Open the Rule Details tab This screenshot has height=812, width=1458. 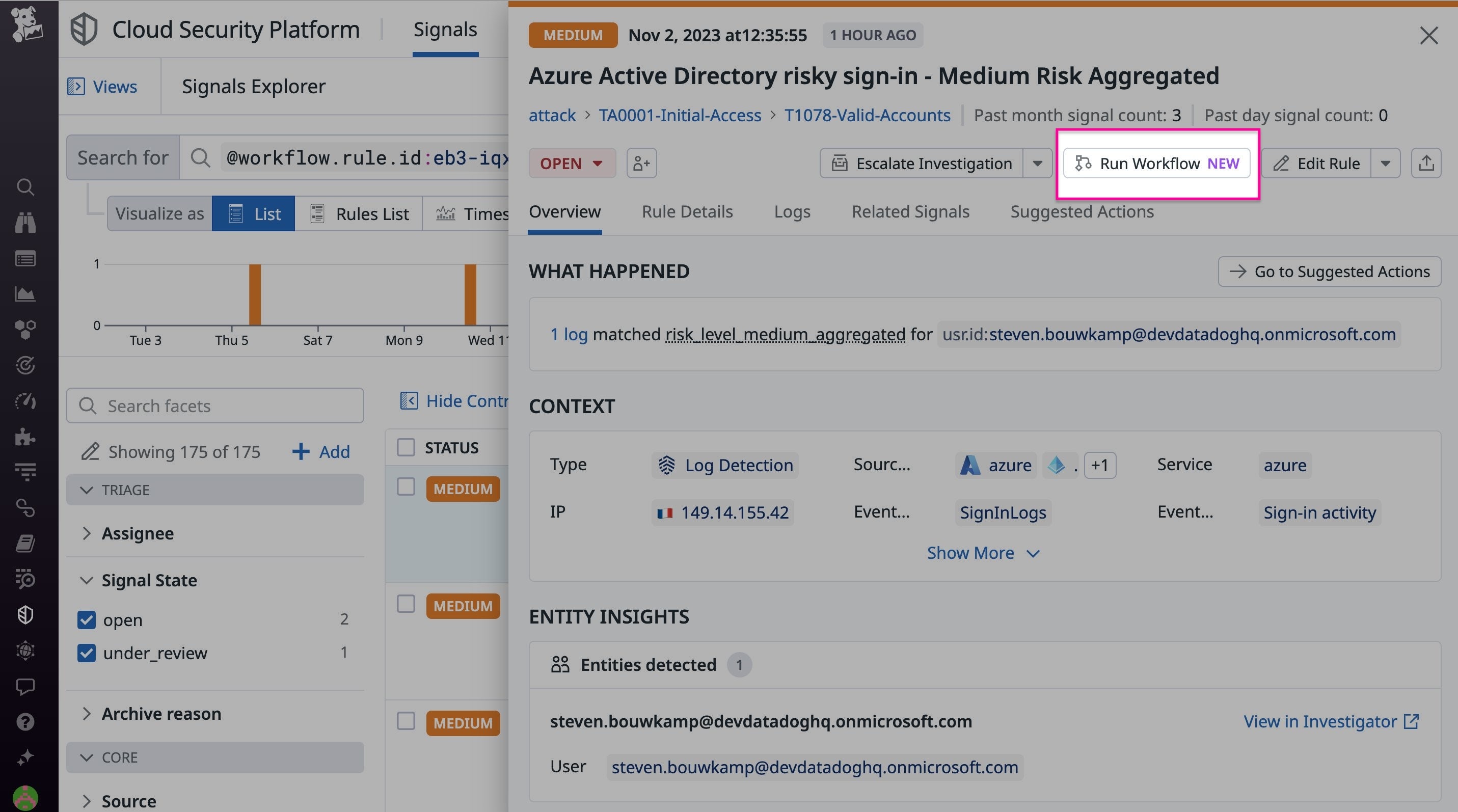[x=687, y=211]
